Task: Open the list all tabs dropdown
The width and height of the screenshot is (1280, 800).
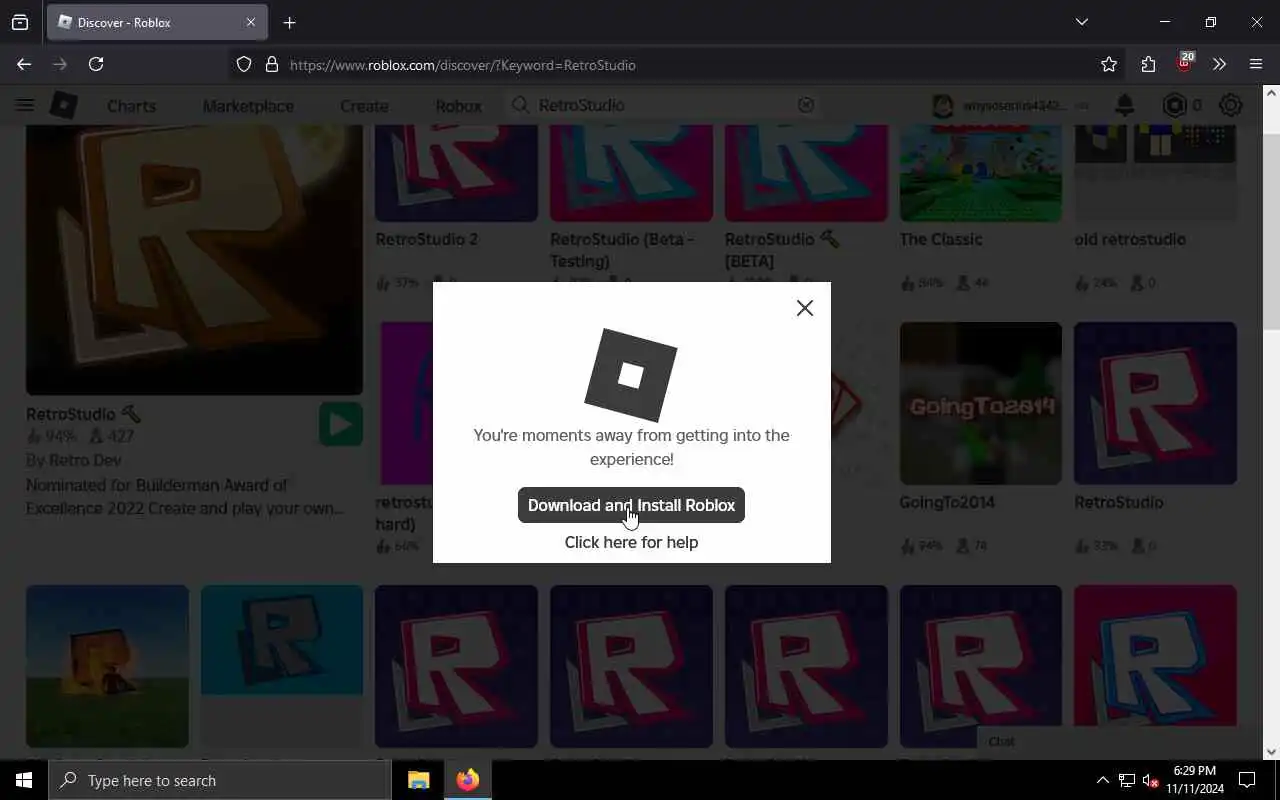Action: pyautogui.click(x=1081, y=22)
